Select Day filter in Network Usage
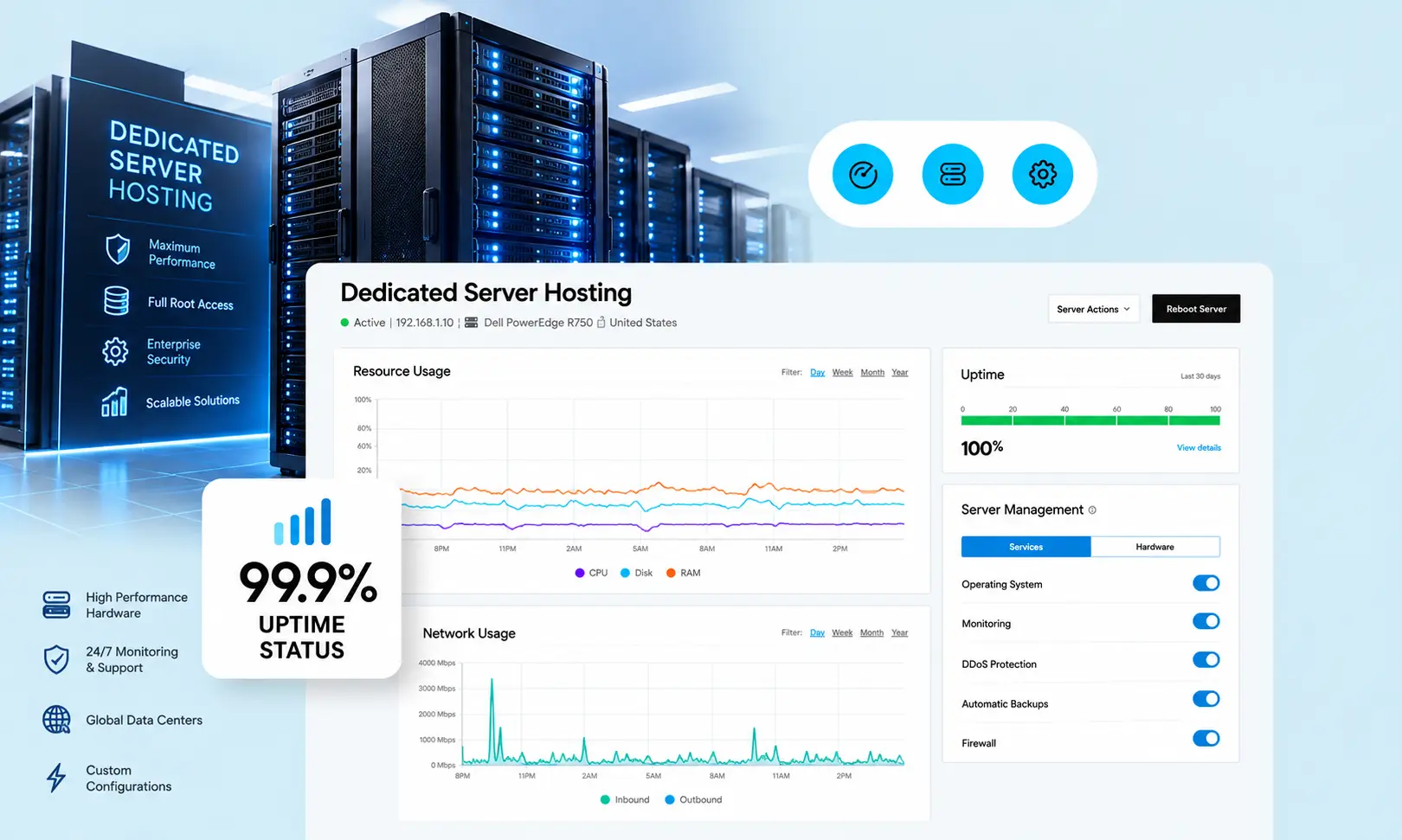Screen dimensions: 1402x840 [x=818, y=633]
